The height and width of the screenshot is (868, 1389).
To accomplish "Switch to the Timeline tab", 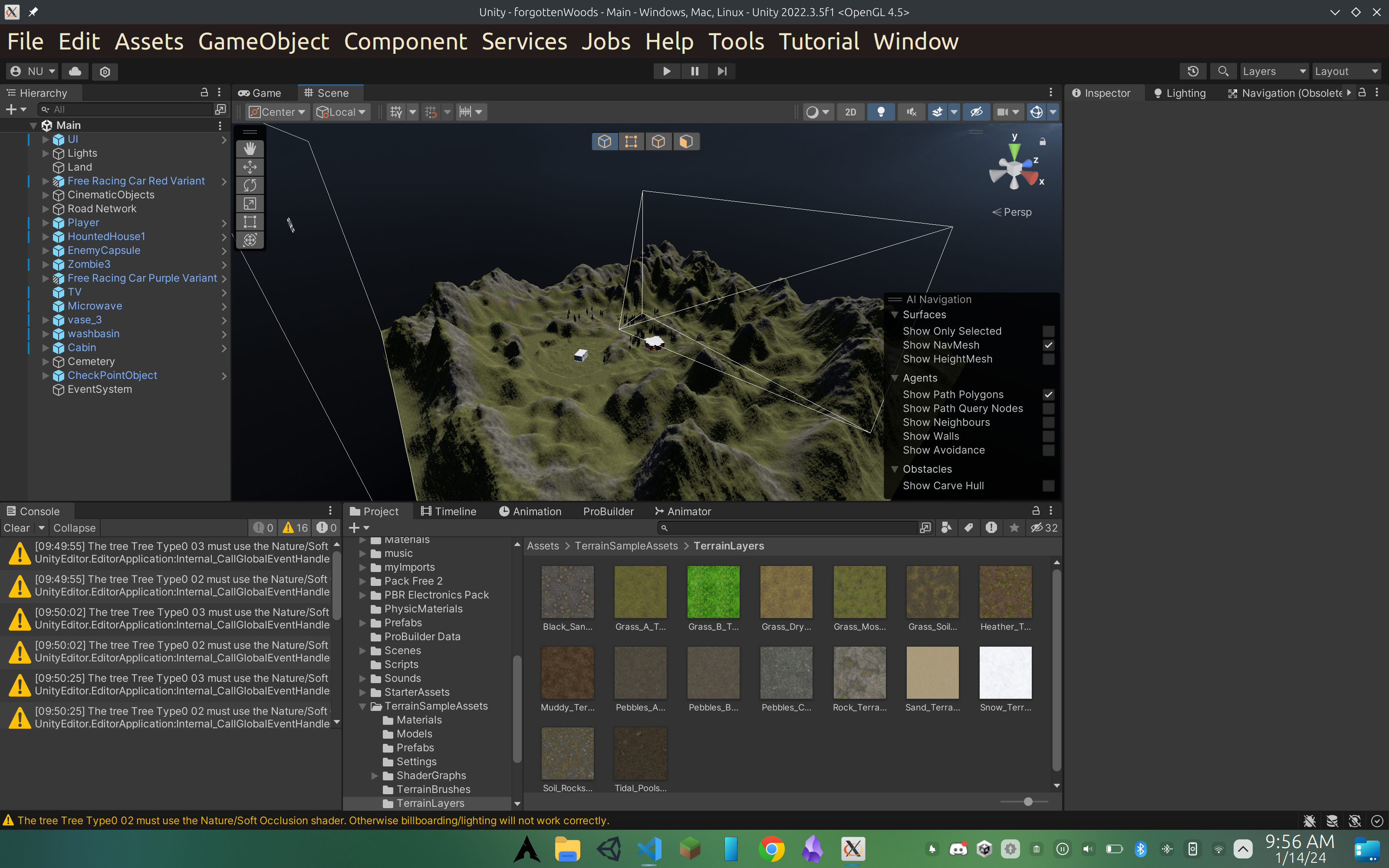I will pyautogui.click(x=449, y=511).
